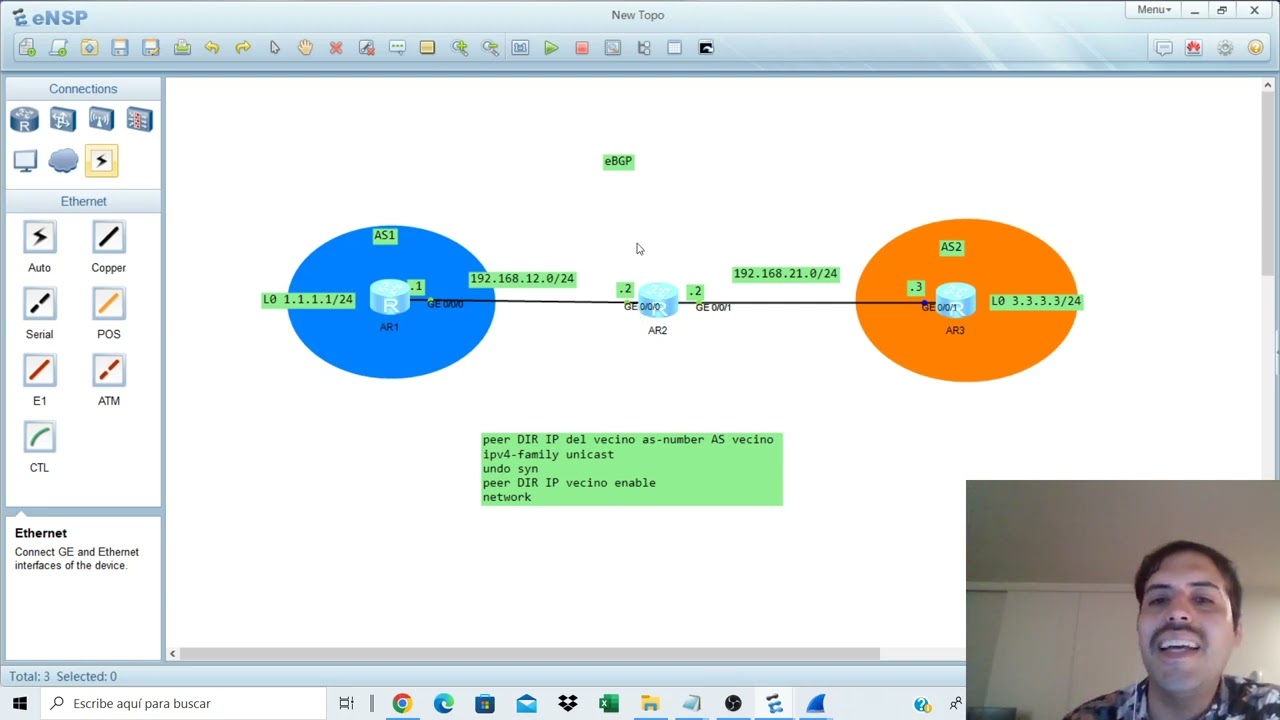Click the left scroll arrow under canvas
The image size is (1280, 720).
point(172,654)
